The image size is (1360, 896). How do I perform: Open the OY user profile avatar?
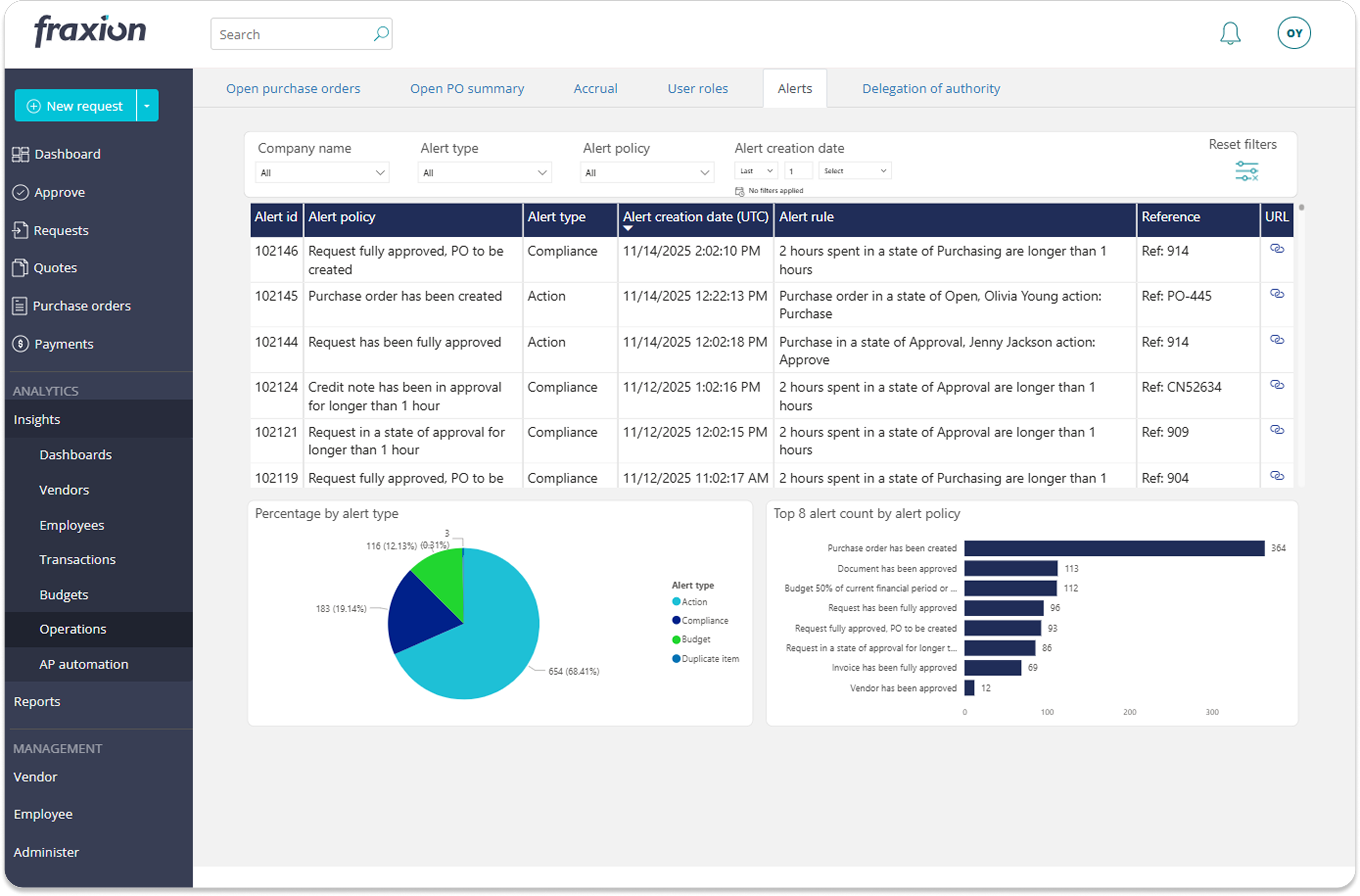coord(1294,33)
